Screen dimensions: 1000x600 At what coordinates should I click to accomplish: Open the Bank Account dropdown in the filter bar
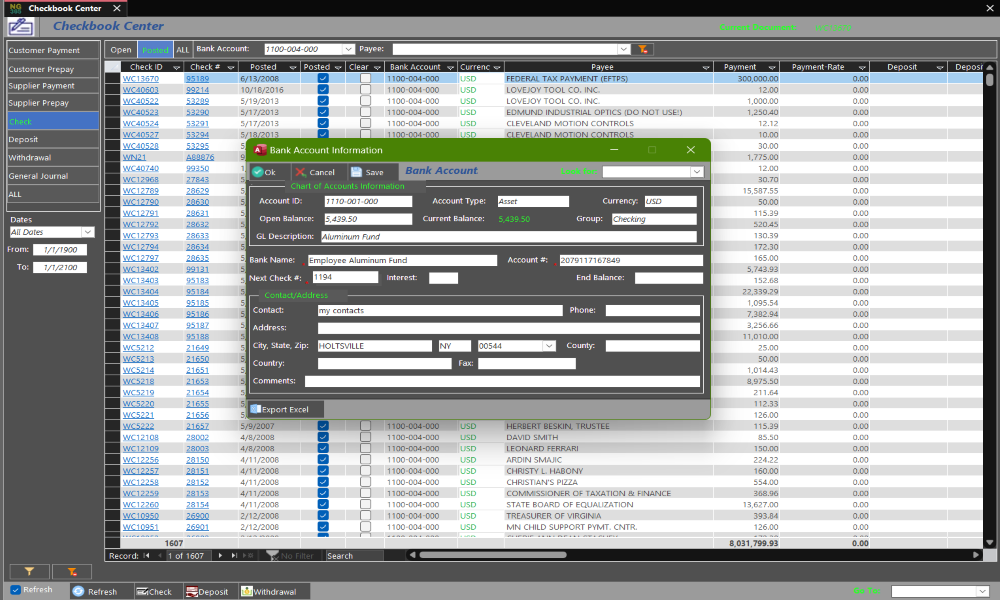point(348,48)
